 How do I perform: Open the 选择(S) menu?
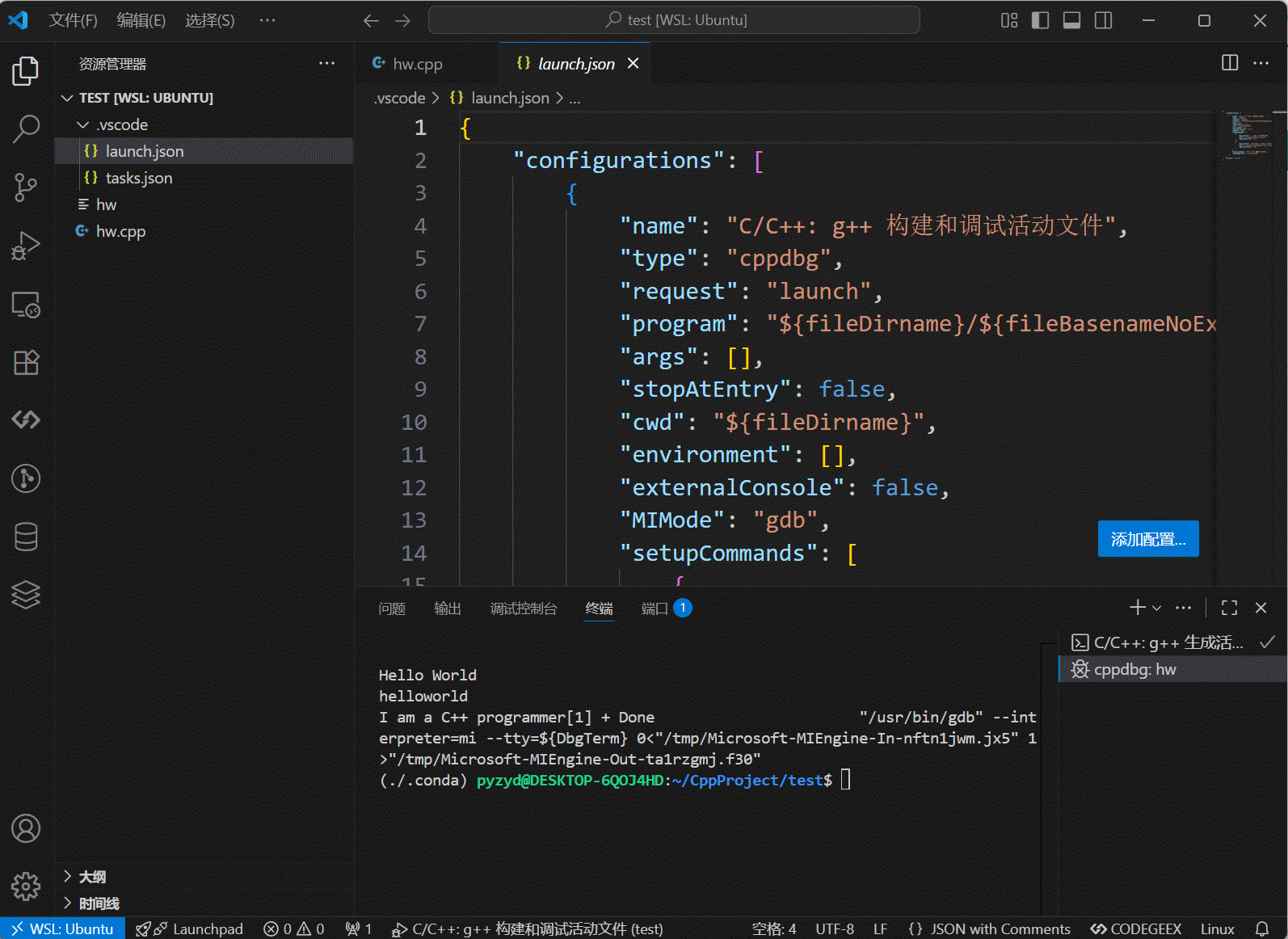209,20
